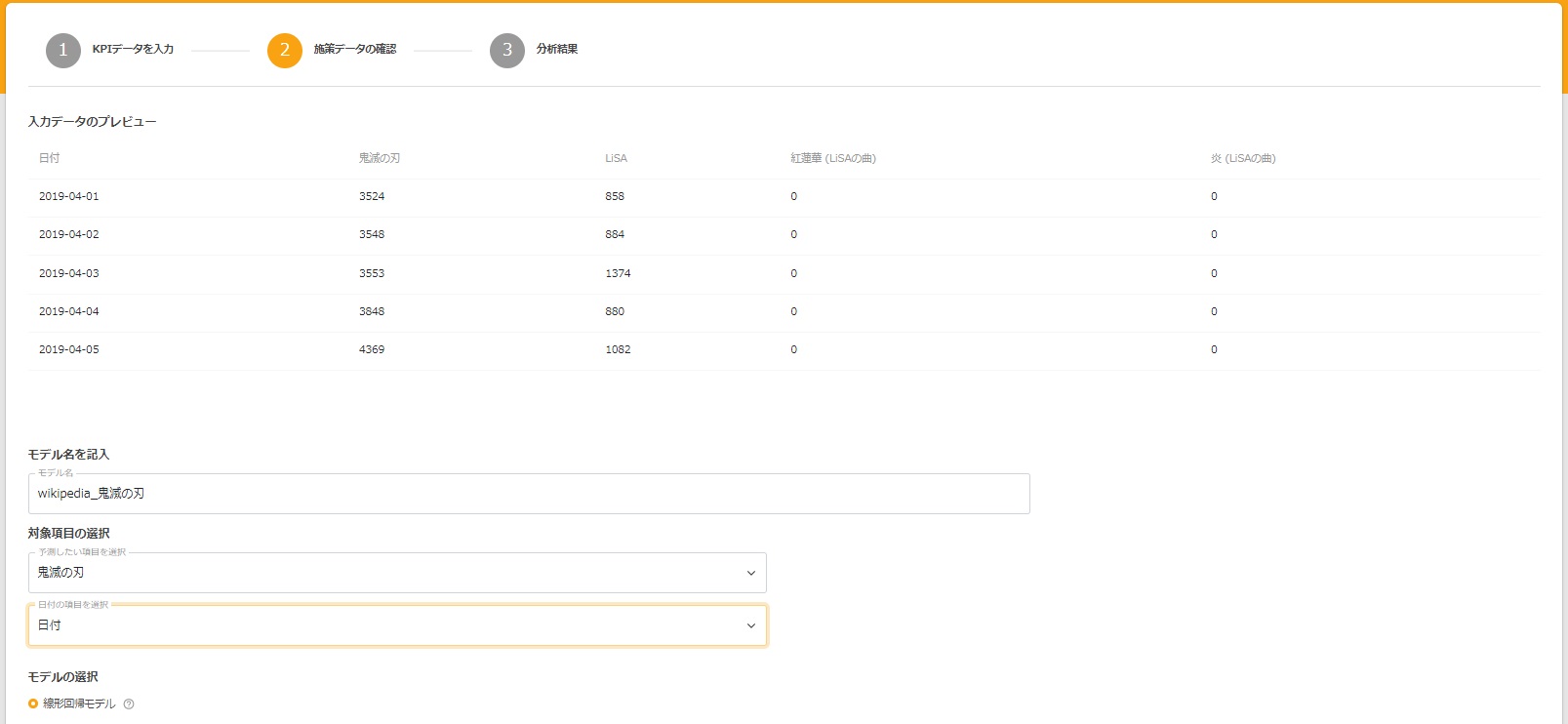Image resolution: width=1568 pixels, height=724 pixels.
Task: Click 日付 column header
Action: point(50,158)
